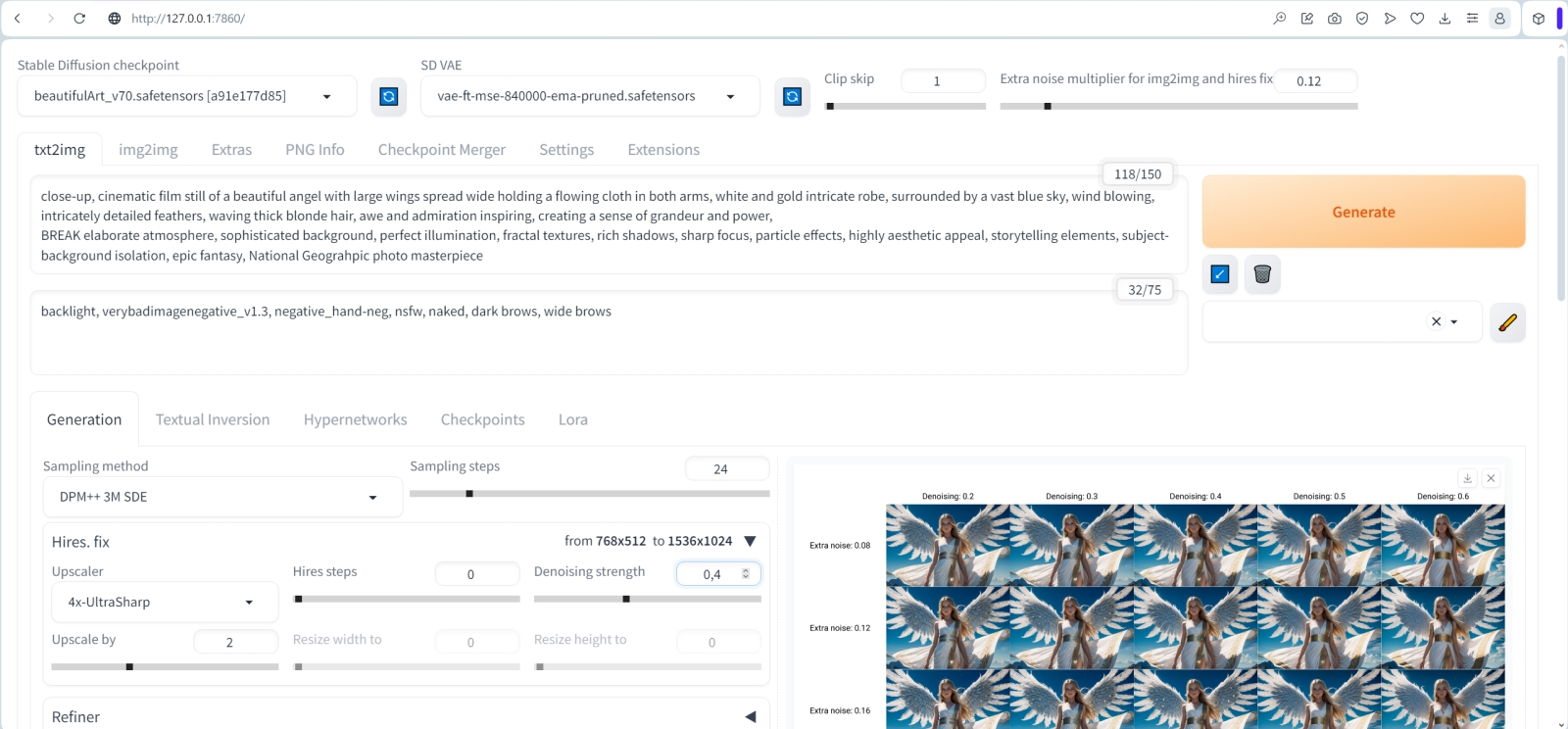Step the Denoising strength value spinner

(746, 573)
